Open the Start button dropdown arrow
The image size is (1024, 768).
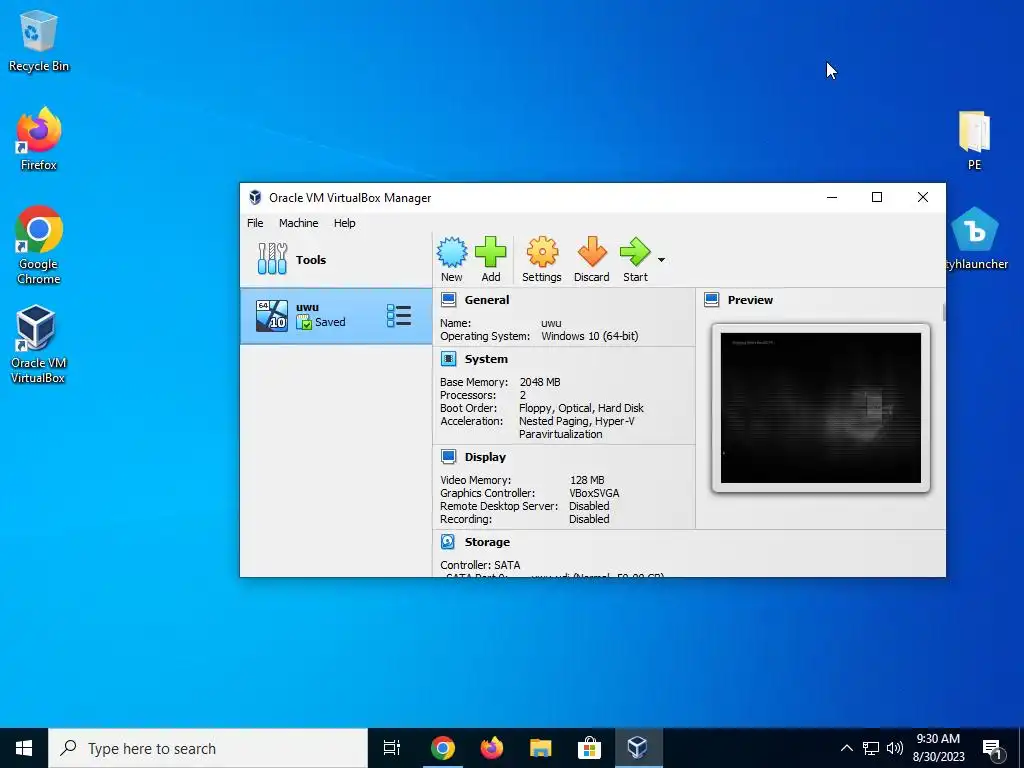[661, 260]
